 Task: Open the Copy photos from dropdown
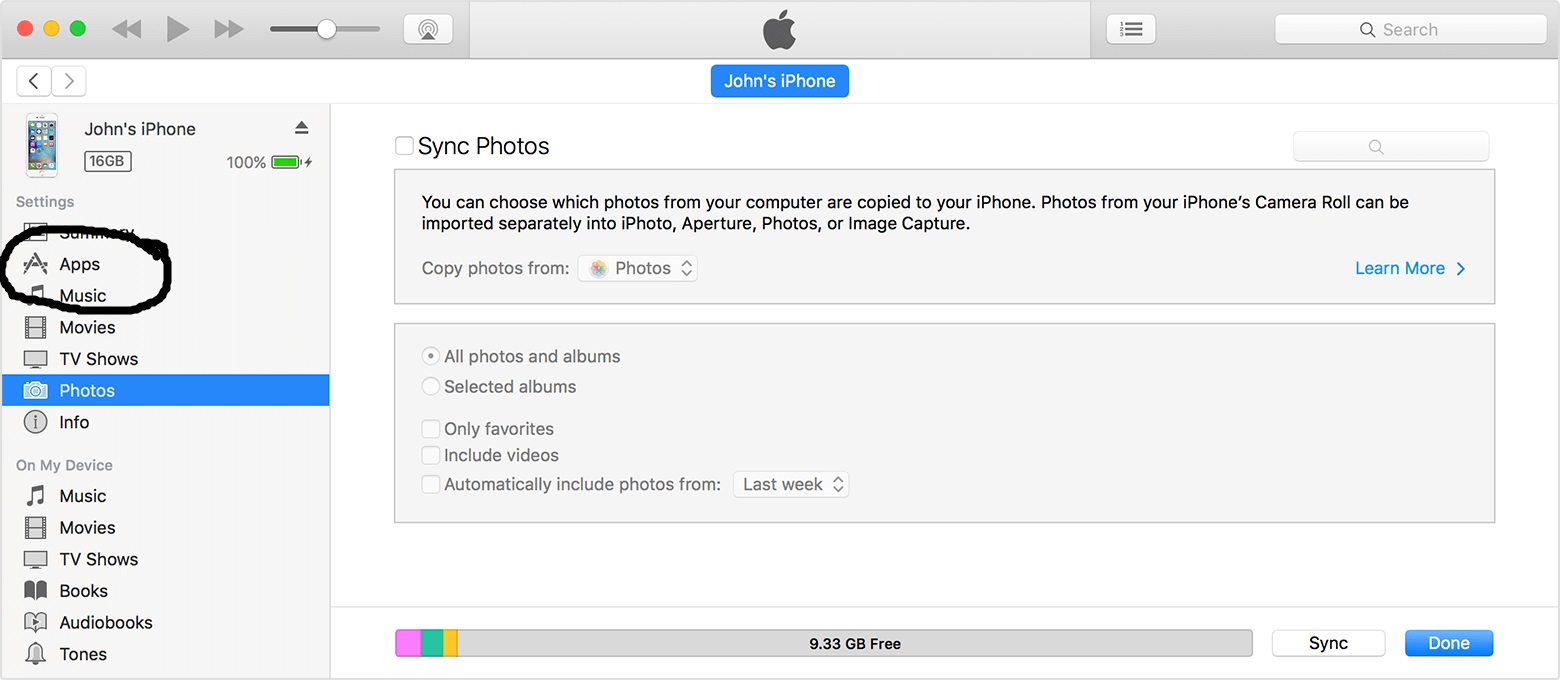[x=638, y=268]
